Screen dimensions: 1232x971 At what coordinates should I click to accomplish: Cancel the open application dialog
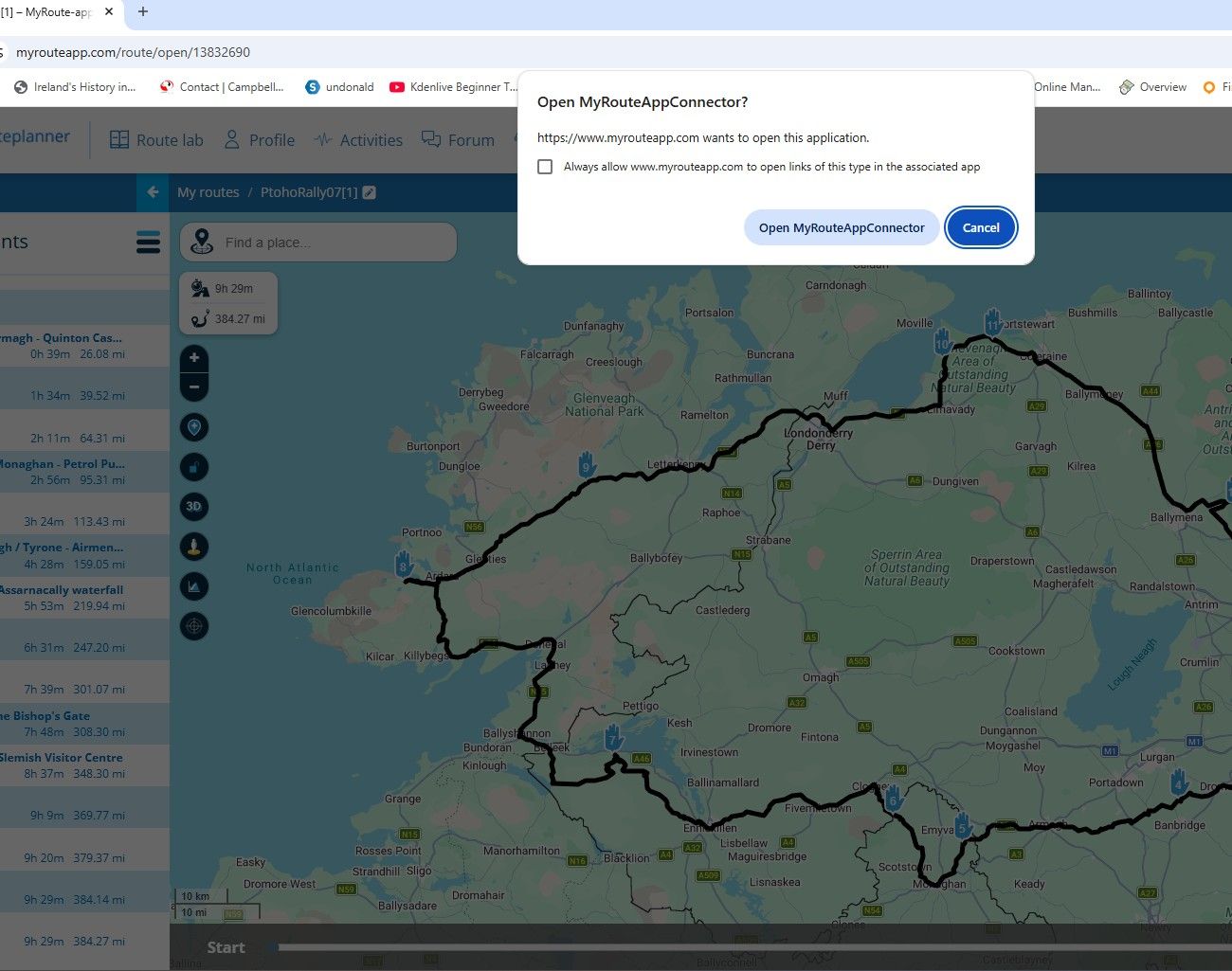[981, 227]
